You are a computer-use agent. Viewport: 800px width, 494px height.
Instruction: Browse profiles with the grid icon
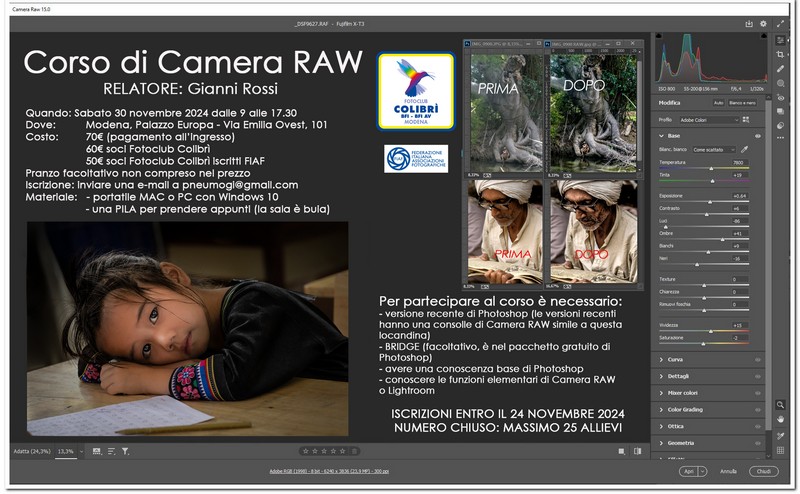click(746, 120)
